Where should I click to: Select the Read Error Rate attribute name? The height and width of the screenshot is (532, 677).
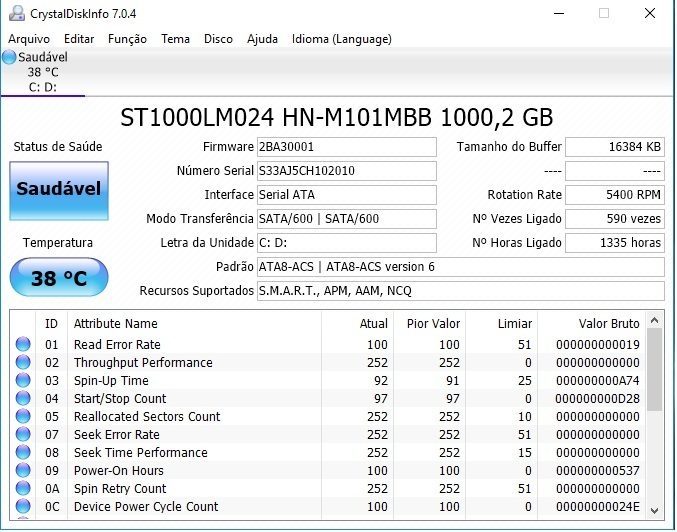pos(117,345)
